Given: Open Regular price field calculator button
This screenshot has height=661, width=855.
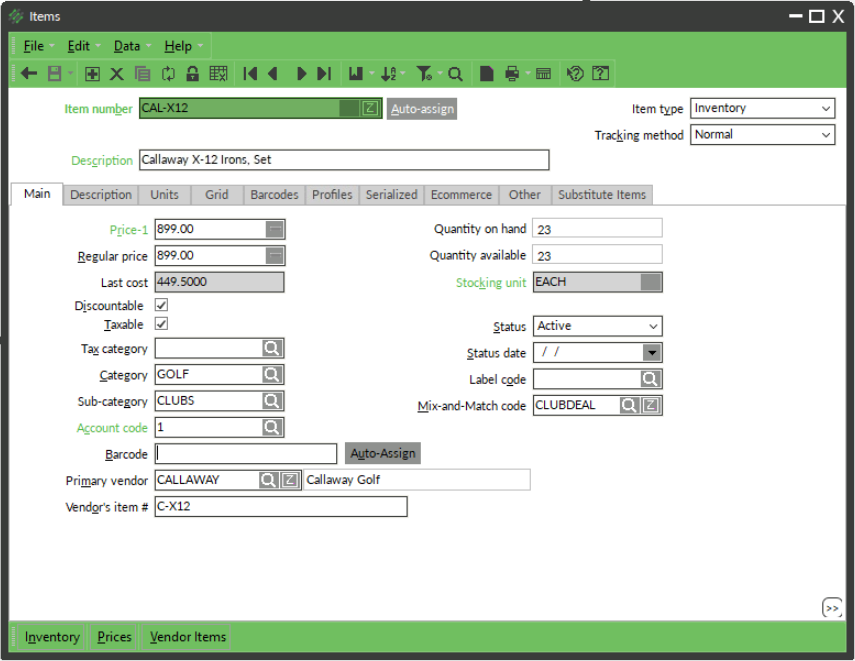Looking at the screenshot, I should click(x=275, y=256).
